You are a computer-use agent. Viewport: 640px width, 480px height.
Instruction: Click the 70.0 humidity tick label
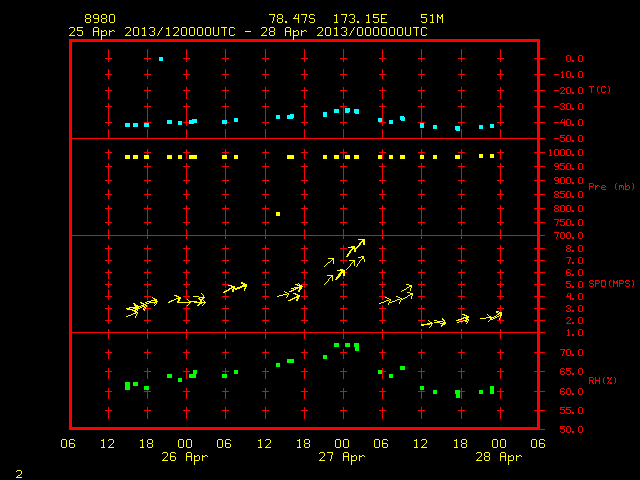coord(571,353)
